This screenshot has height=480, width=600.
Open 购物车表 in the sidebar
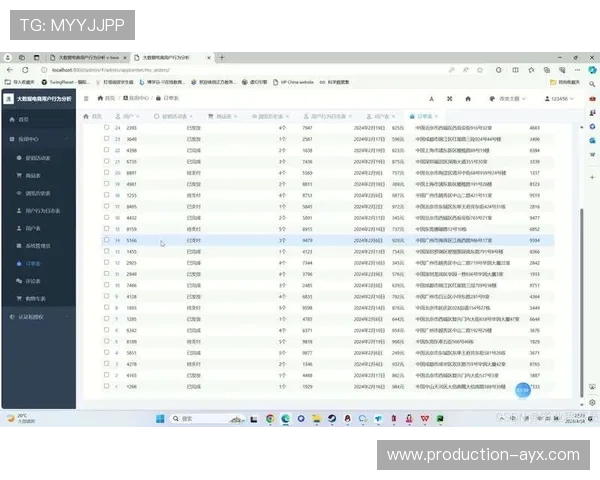coord(35,298)
